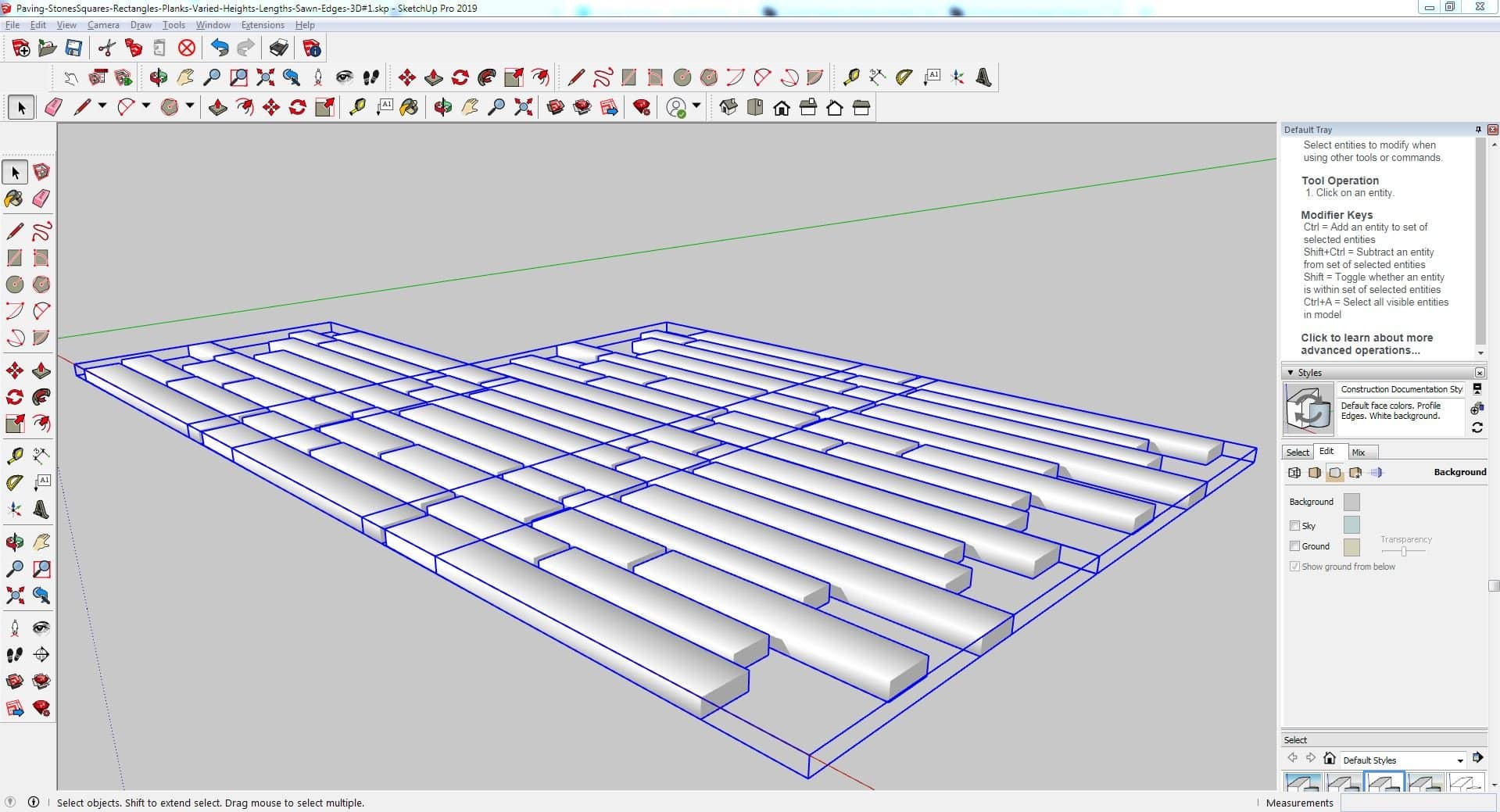Screen dimensions: 1500x812
Task: Select the Walk footprints tool in left toolbar
Action: [x=14, y=655]
